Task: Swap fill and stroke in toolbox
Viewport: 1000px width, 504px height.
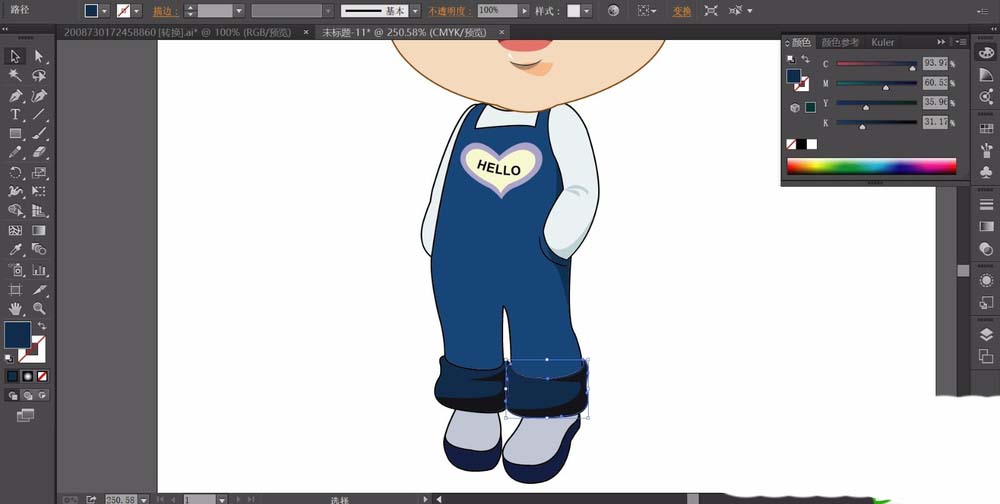Action: pyautogui.click(x=42, y=326)
